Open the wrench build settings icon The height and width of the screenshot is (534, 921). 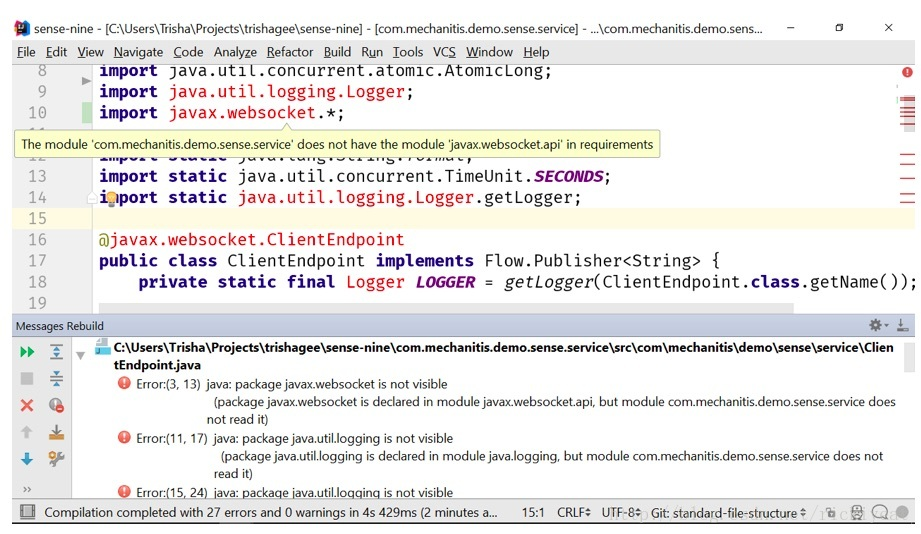(56, 459)
